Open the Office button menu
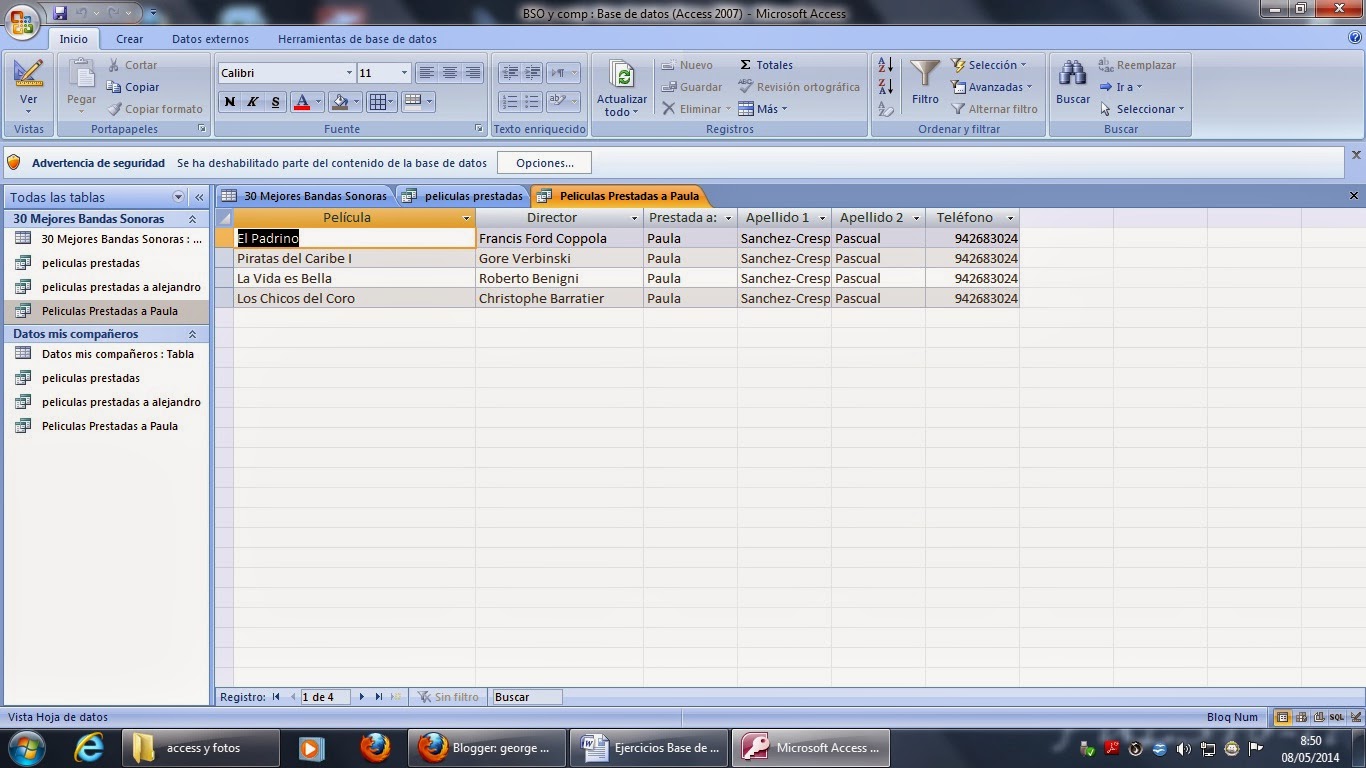The height and width of the screenshot is (768, 1366). click(22, 21)
